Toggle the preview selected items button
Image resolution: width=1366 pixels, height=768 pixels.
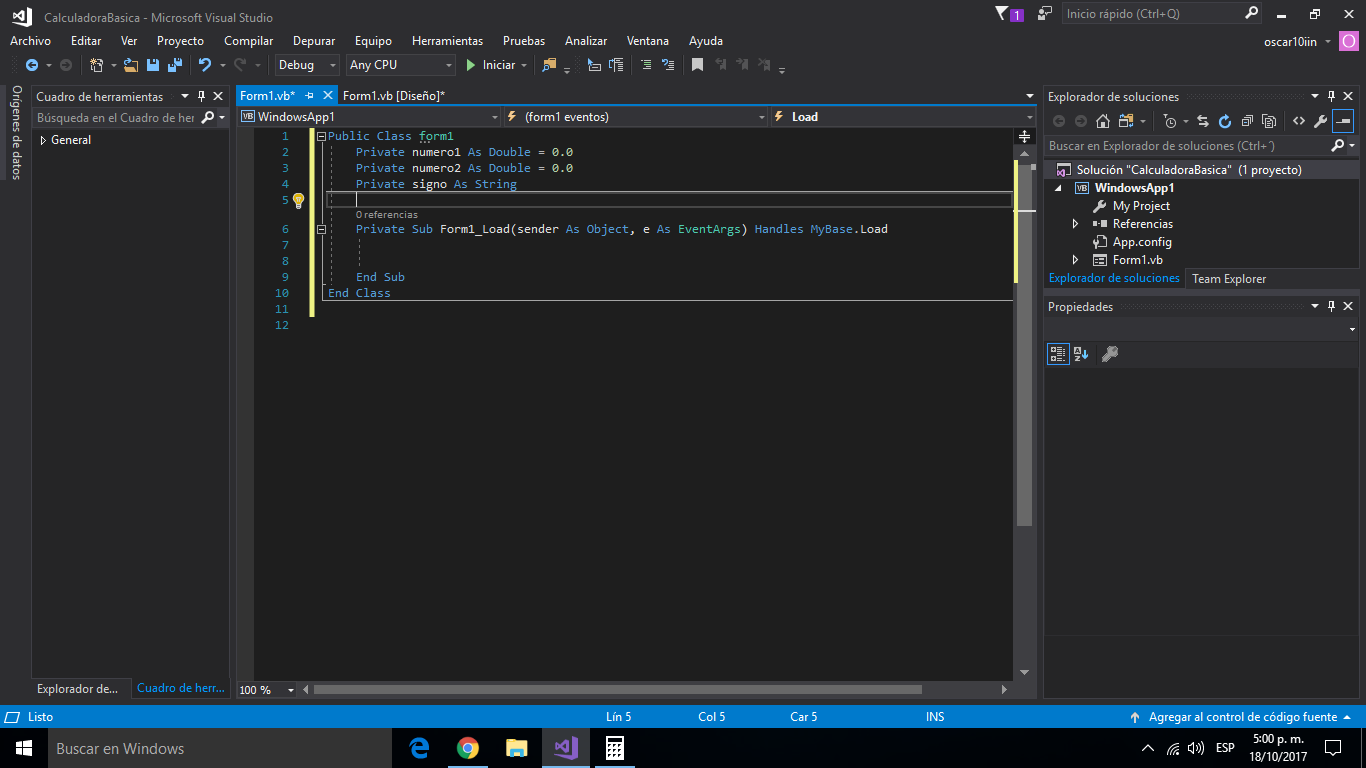pyautogui.click(x=1342, y=121)
